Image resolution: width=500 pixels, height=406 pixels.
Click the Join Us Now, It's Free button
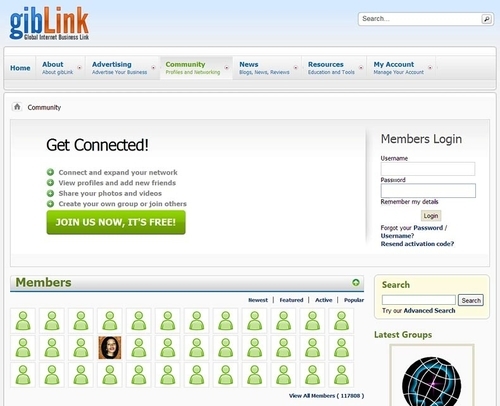116,222
